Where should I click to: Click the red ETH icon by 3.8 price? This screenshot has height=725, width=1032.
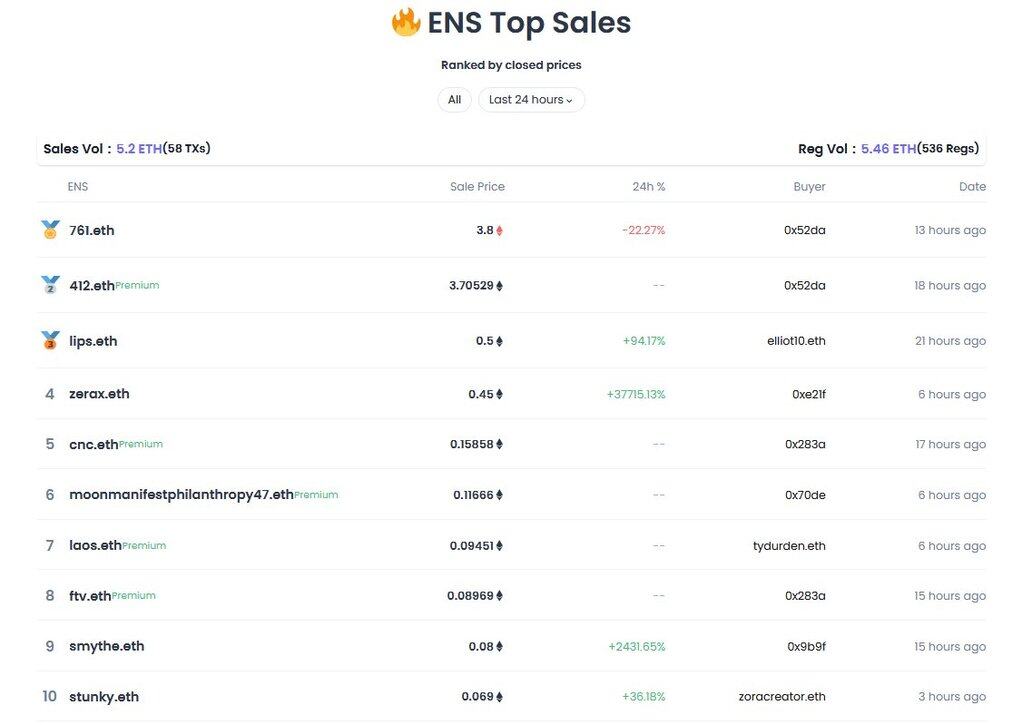click(500, 230)
